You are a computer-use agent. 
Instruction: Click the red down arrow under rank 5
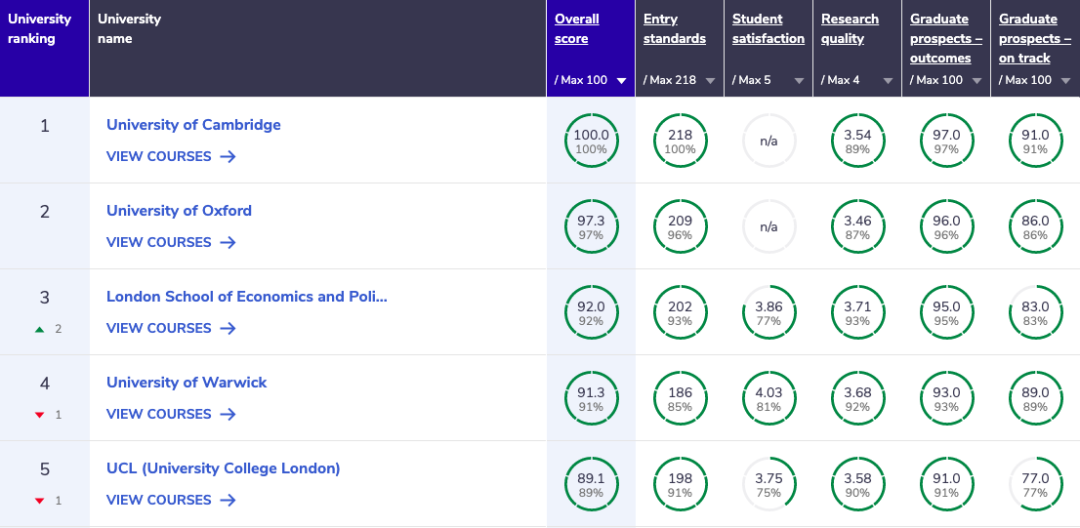click(x=40, y=501)
